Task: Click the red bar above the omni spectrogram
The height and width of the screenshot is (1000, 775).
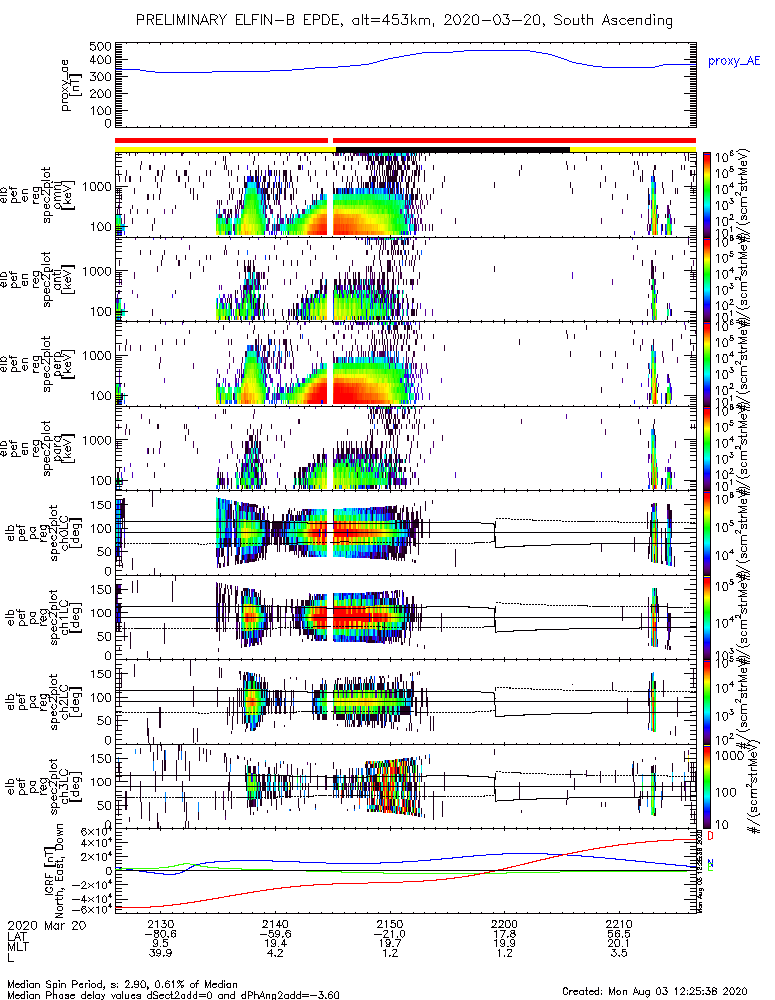Action: point(405,140)
